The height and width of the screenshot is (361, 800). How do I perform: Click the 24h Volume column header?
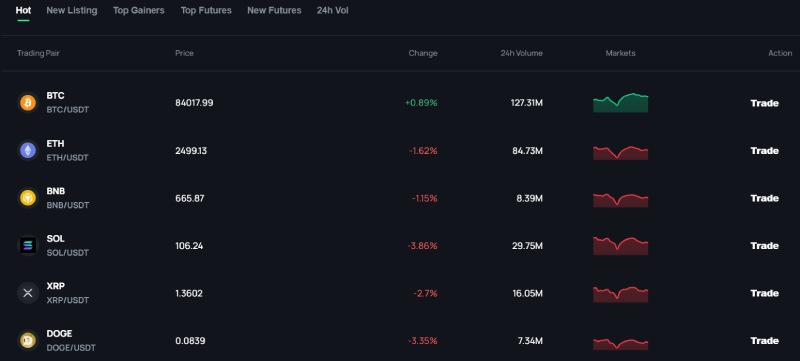521,53
